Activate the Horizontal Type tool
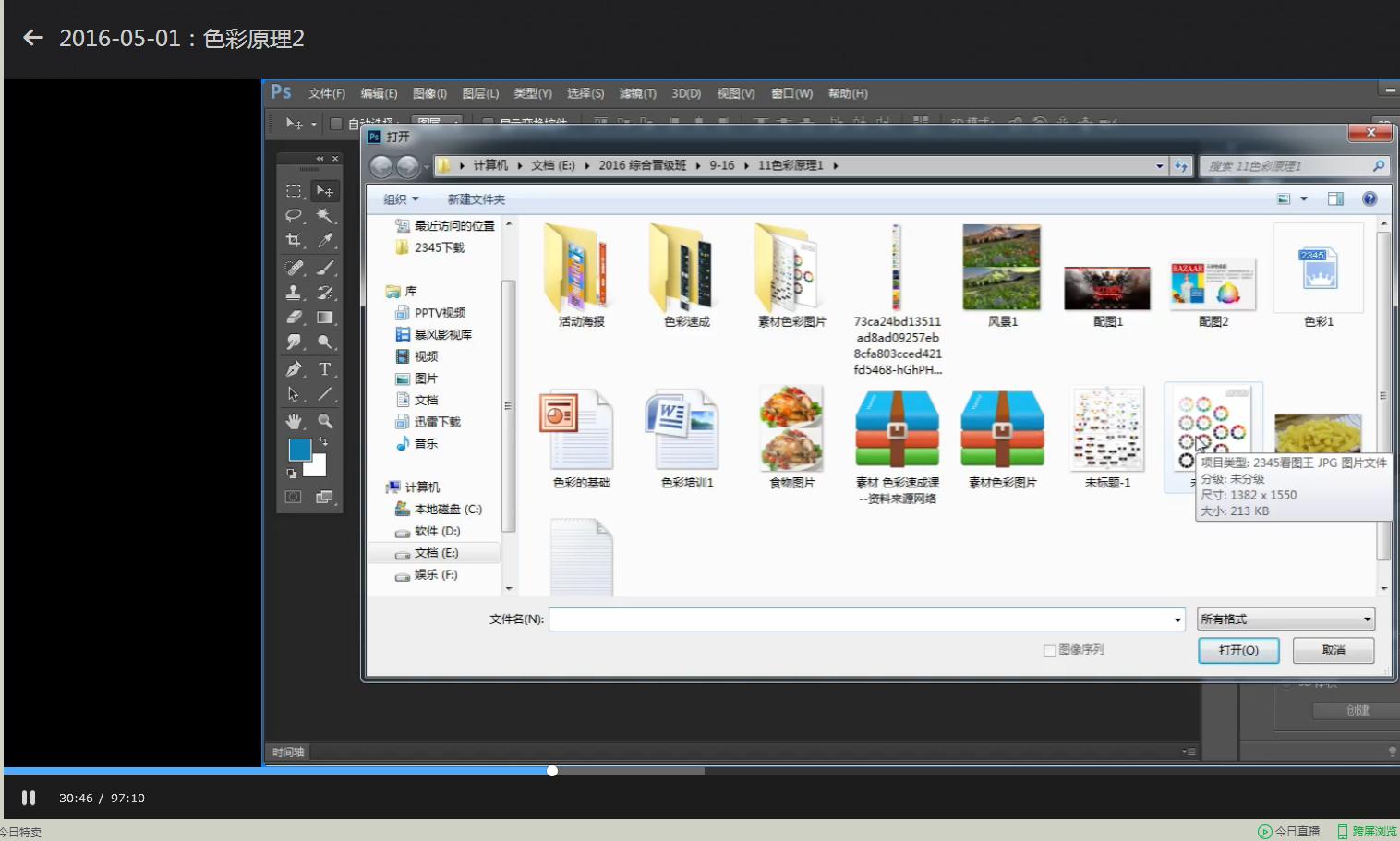1400x841 pixels. tap(325, 369)
